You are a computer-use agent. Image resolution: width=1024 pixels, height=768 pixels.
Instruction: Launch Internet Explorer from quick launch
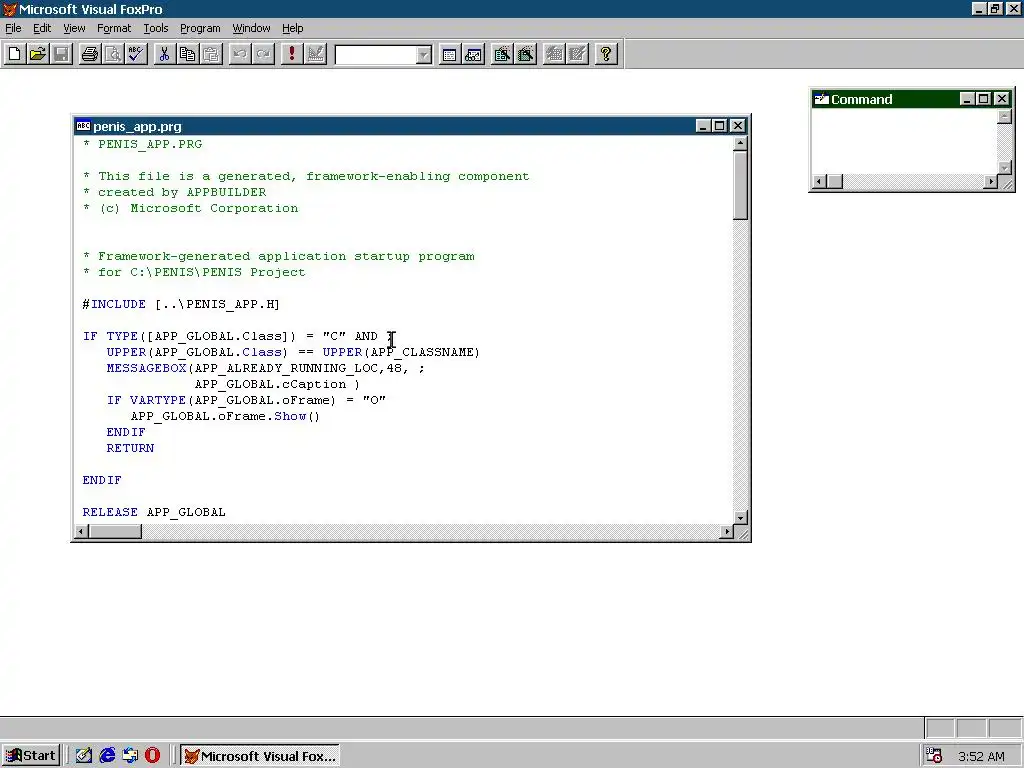(x=107, y=756)
